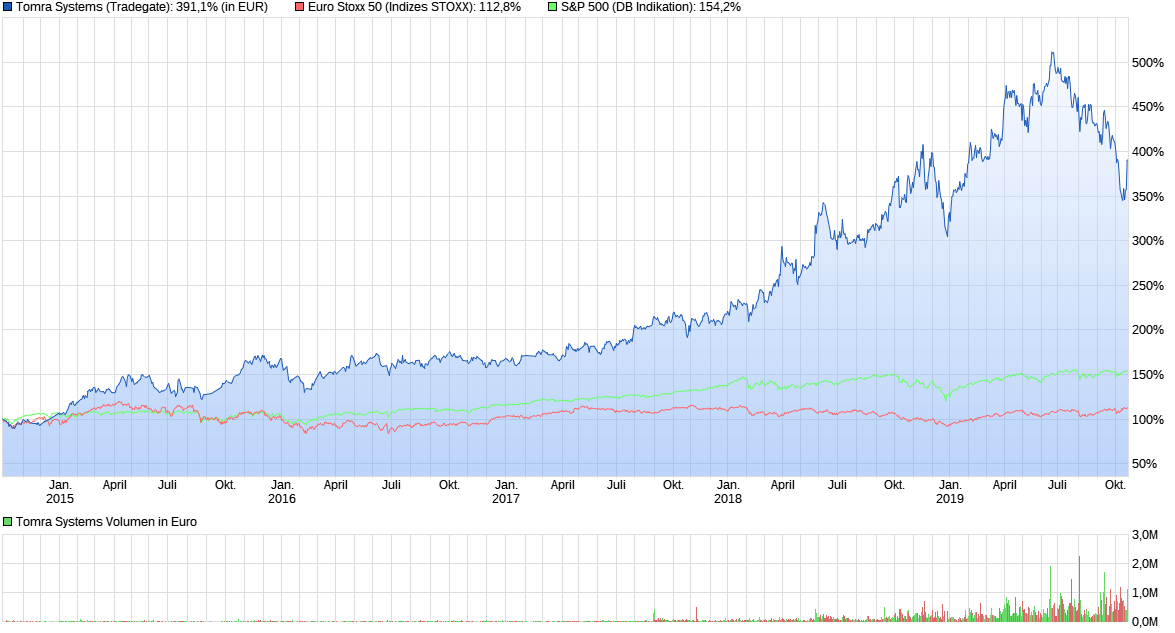Click the 'April' label after Jan. 2017
1175x633 pixels.
click(563, 485)
